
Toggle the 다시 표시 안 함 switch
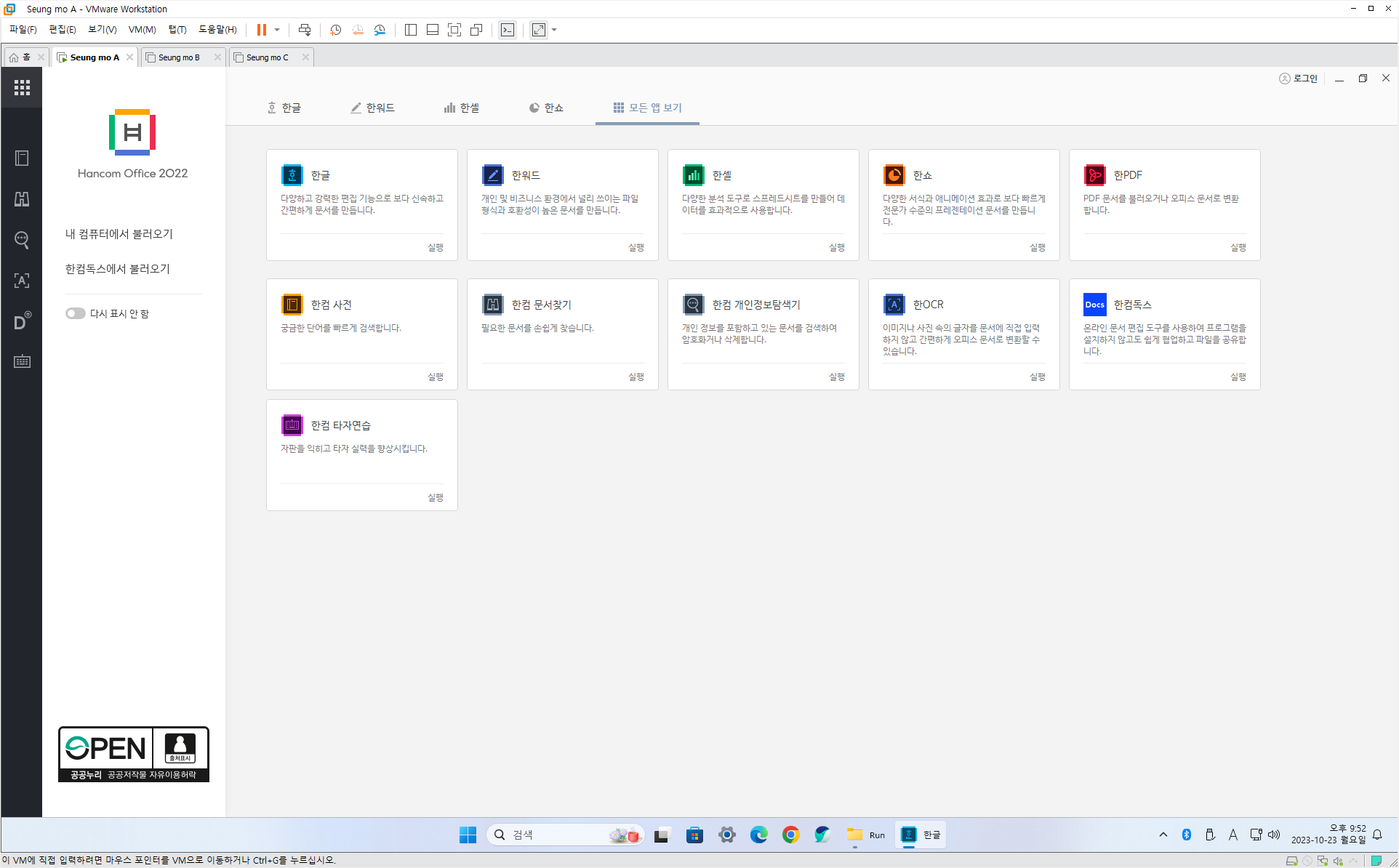click(75, 313)
